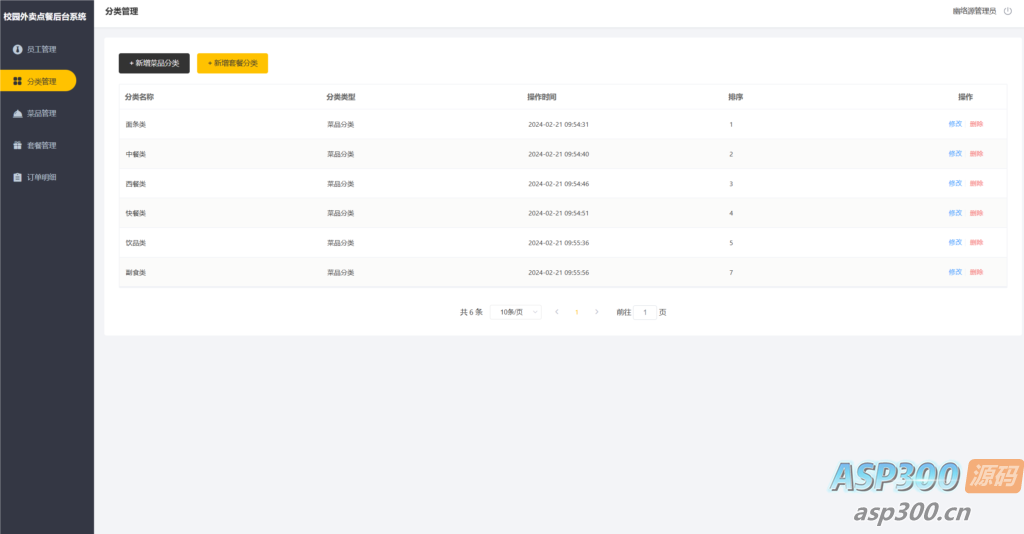Click 修改 for the 面条类 row
The image size is (1024, 534).
click(955, 124)
